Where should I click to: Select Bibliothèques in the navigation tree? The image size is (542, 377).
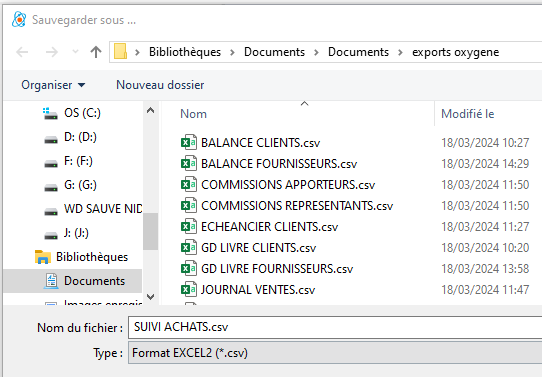point(92,257)
